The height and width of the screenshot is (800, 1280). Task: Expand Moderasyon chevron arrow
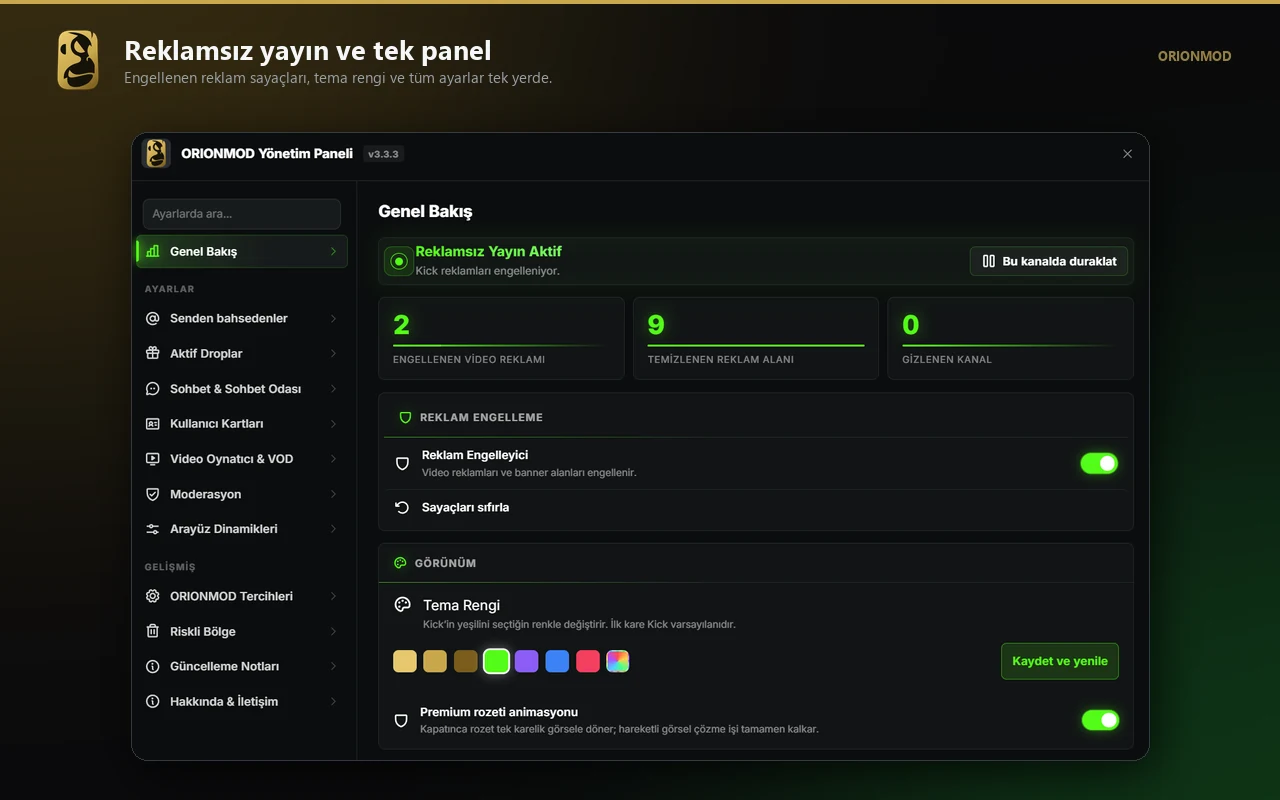pos(333,494)
